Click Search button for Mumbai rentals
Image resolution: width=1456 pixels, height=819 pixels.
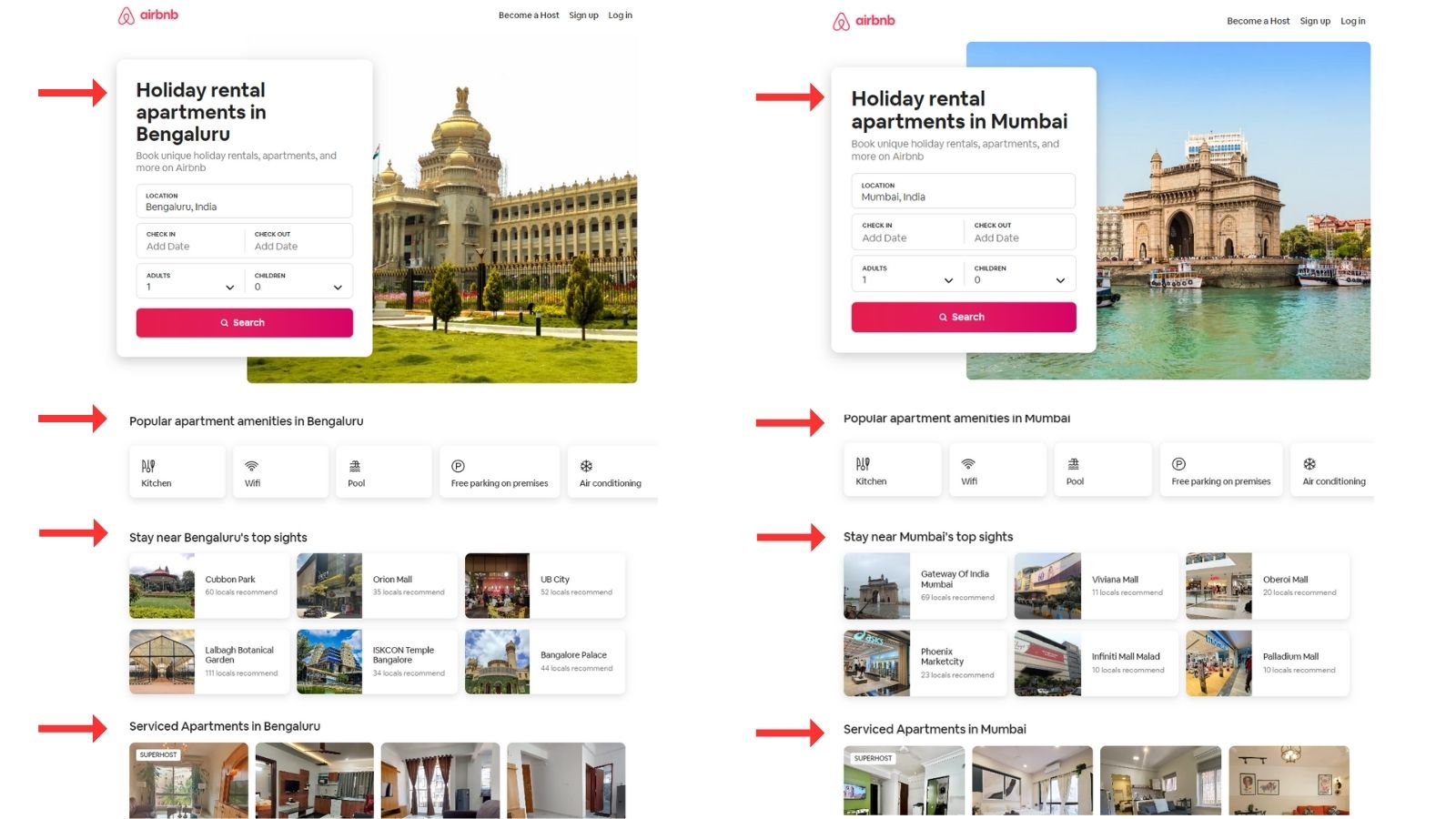[x=964, y=317]
